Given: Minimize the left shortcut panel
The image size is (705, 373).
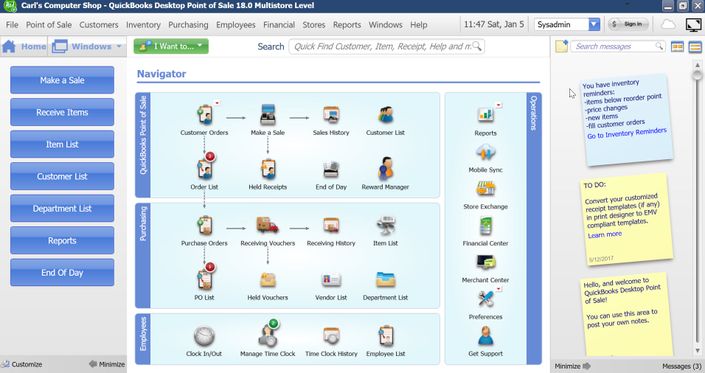Looking at the screenshot, I should 107,364.
